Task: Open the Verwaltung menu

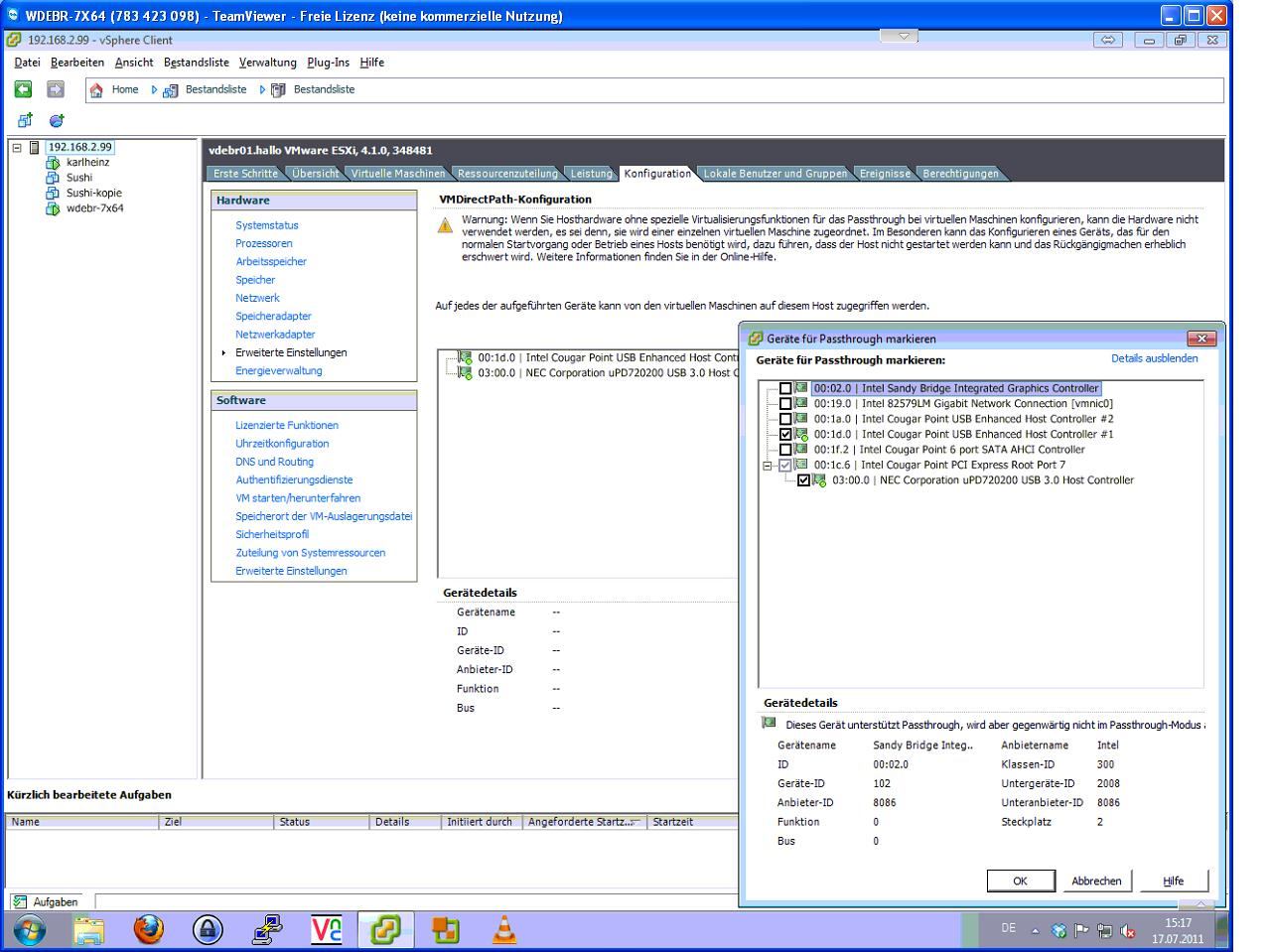Action: click(x=268, y=63)
